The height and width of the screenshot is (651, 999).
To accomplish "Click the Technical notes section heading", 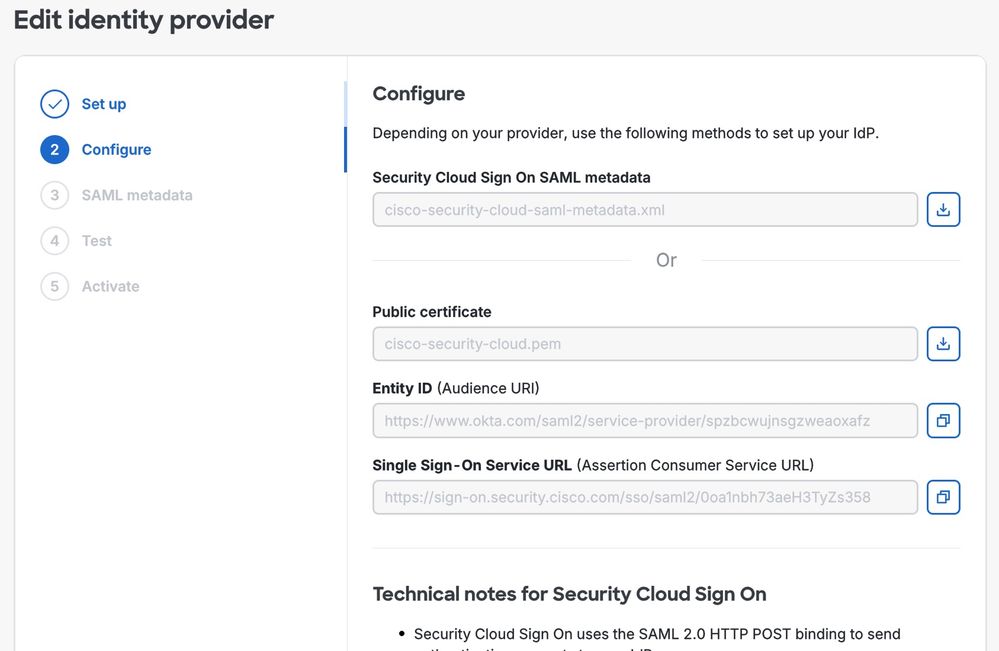I will [569, 594].
